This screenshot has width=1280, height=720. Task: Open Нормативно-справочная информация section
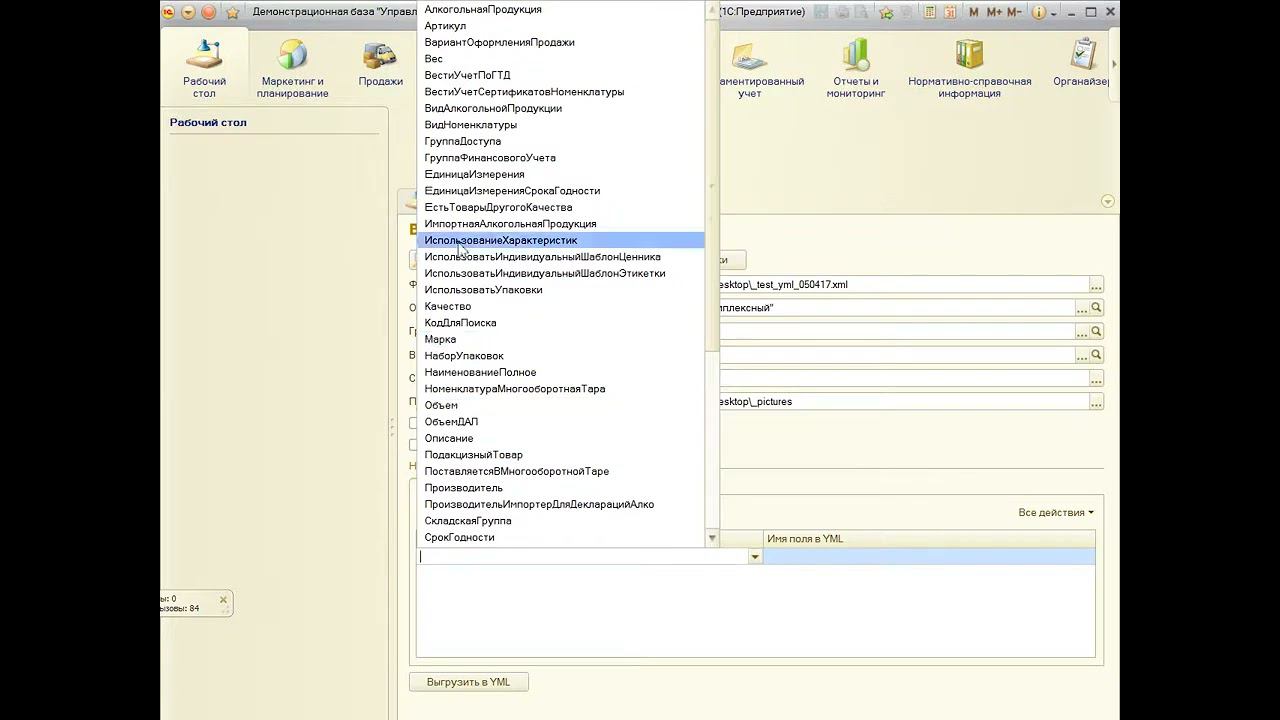point(969,68)
